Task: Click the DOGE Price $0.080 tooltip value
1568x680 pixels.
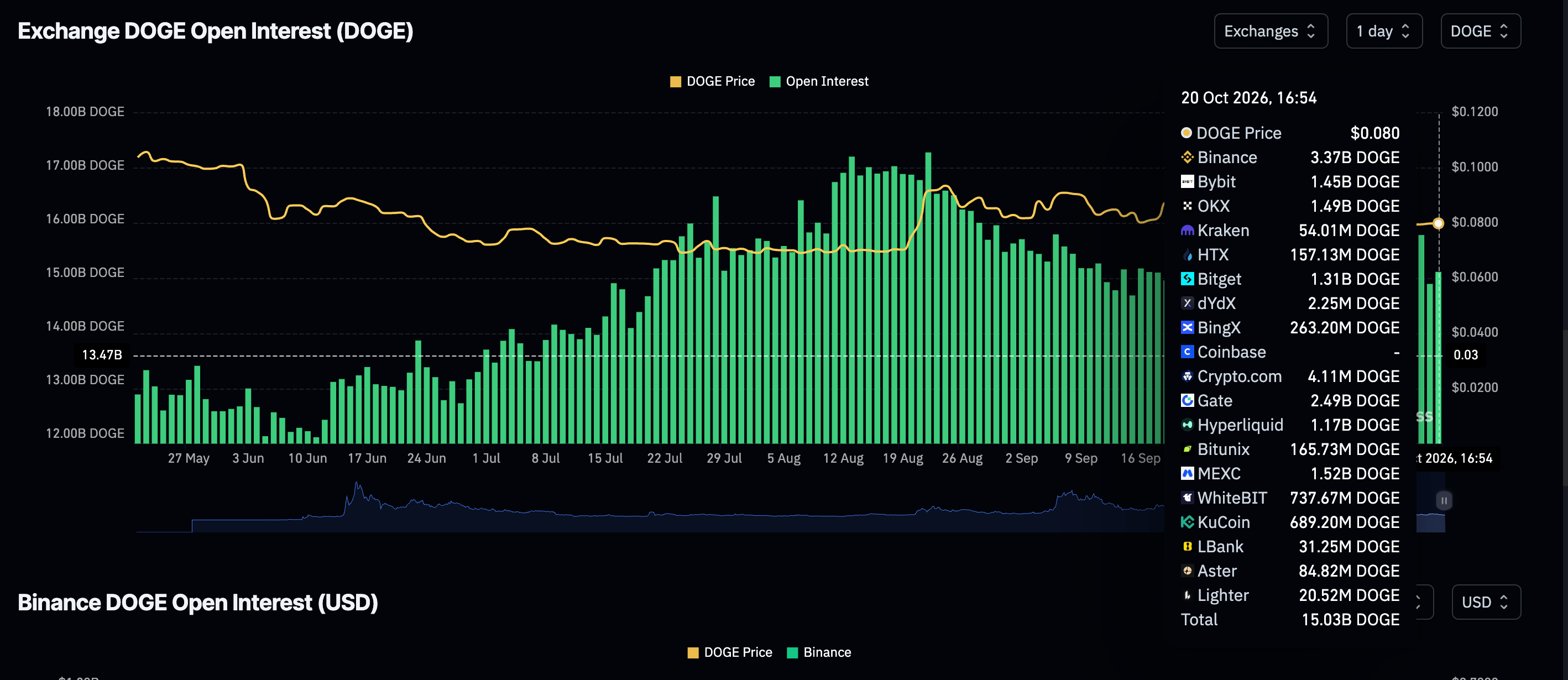Action: (x=1374, y=133)
